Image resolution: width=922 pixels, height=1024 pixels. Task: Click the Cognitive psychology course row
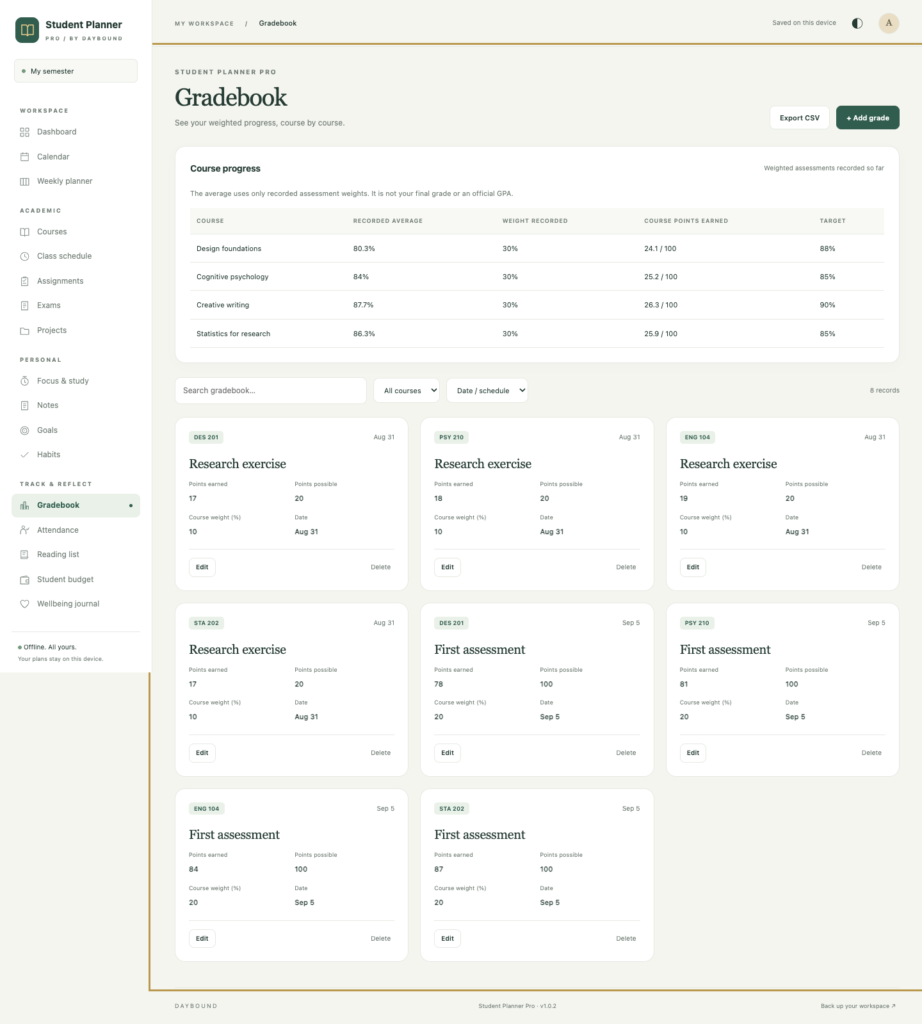[537, 277]
